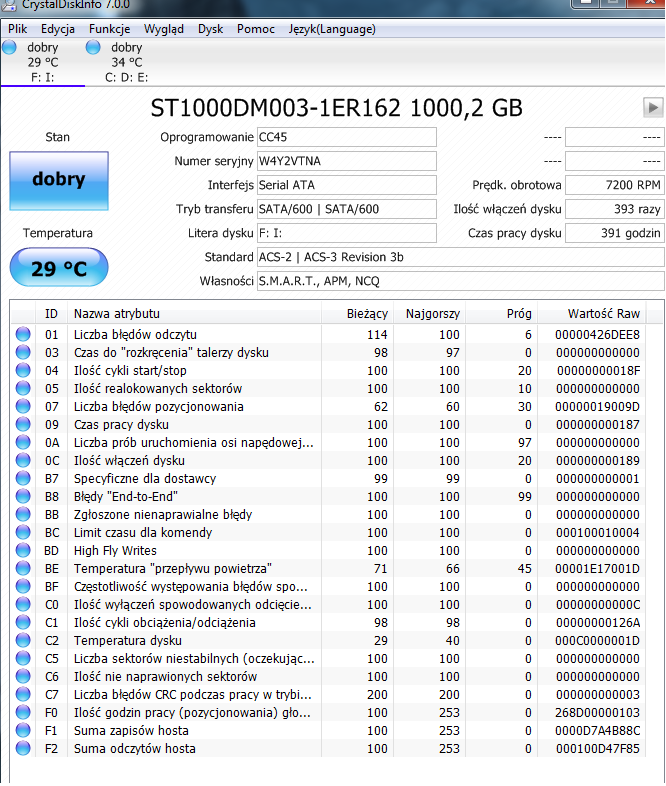The image size is (666, 786).
Task: Click the Bieżący column header
Action: click(x=357, y=314)
